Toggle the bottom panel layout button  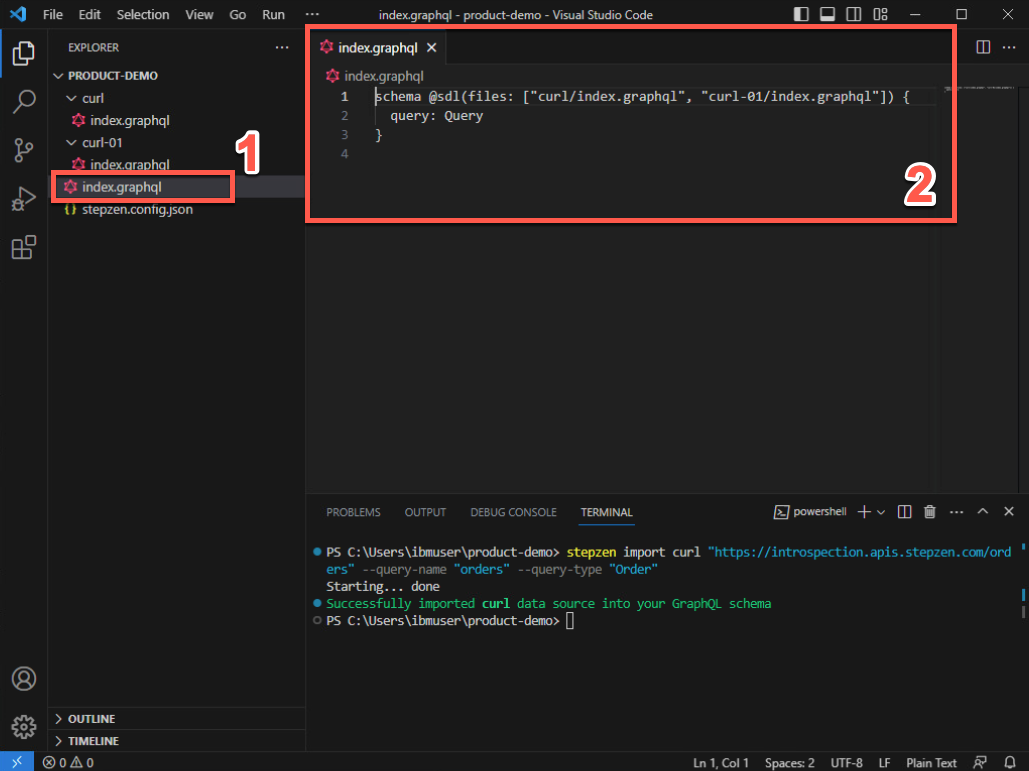pyautogui.click(x=827, y=15)
